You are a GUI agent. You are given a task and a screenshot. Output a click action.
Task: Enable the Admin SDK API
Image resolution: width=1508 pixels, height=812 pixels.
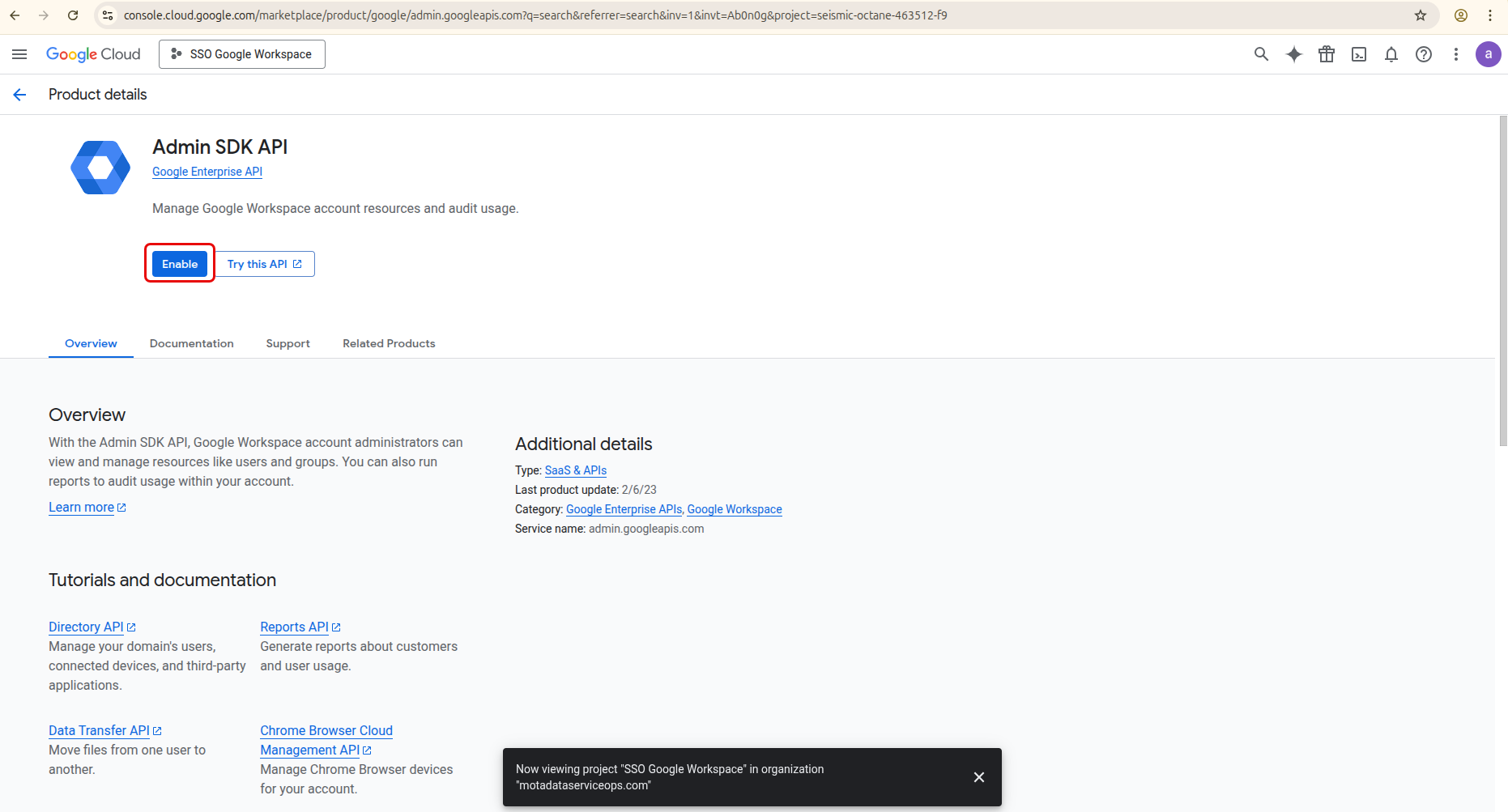pos(179,264)
